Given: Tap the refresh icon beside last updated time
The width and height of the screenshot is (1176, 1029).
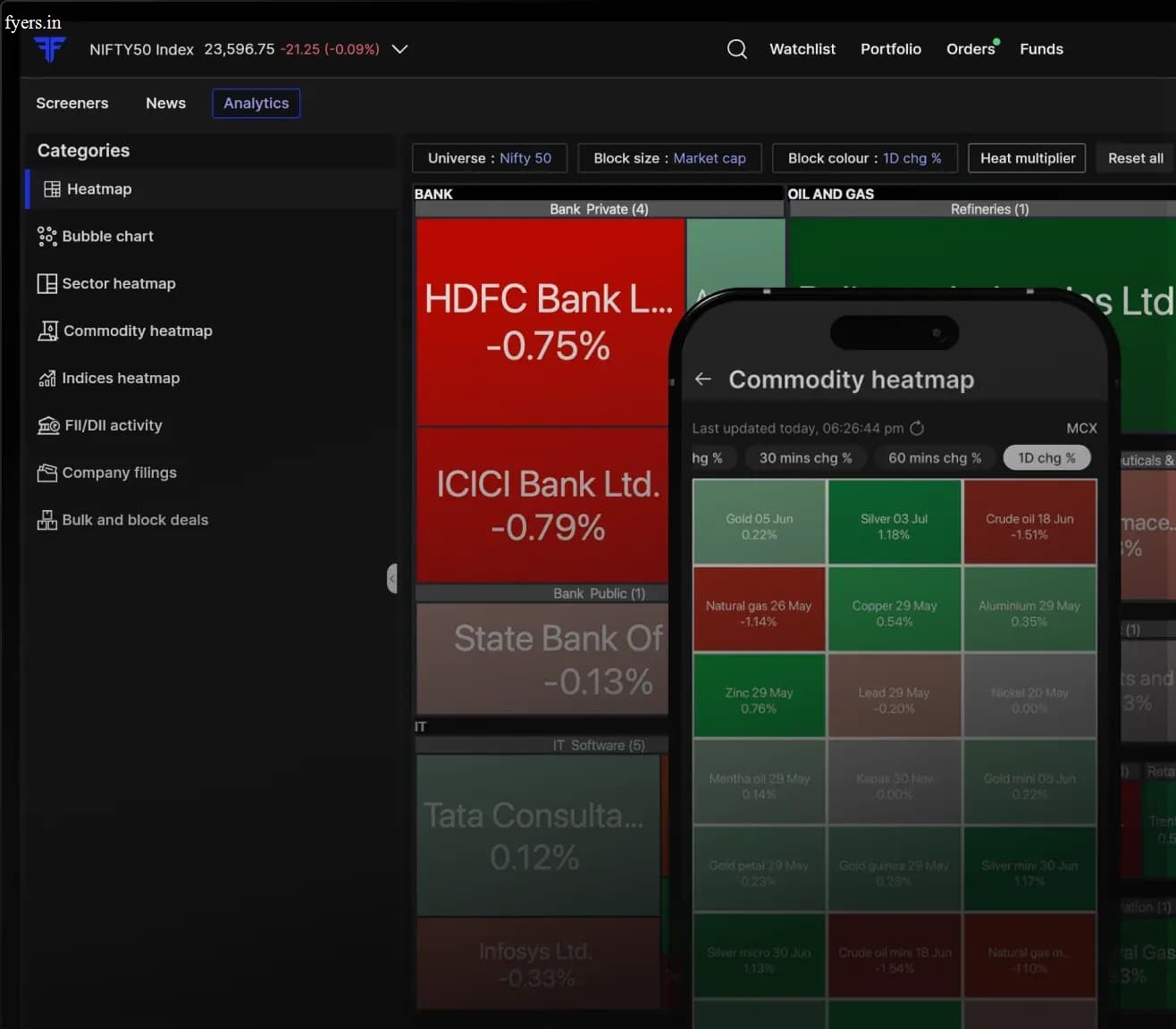Looking at the screenshot, I should point(917,429).
